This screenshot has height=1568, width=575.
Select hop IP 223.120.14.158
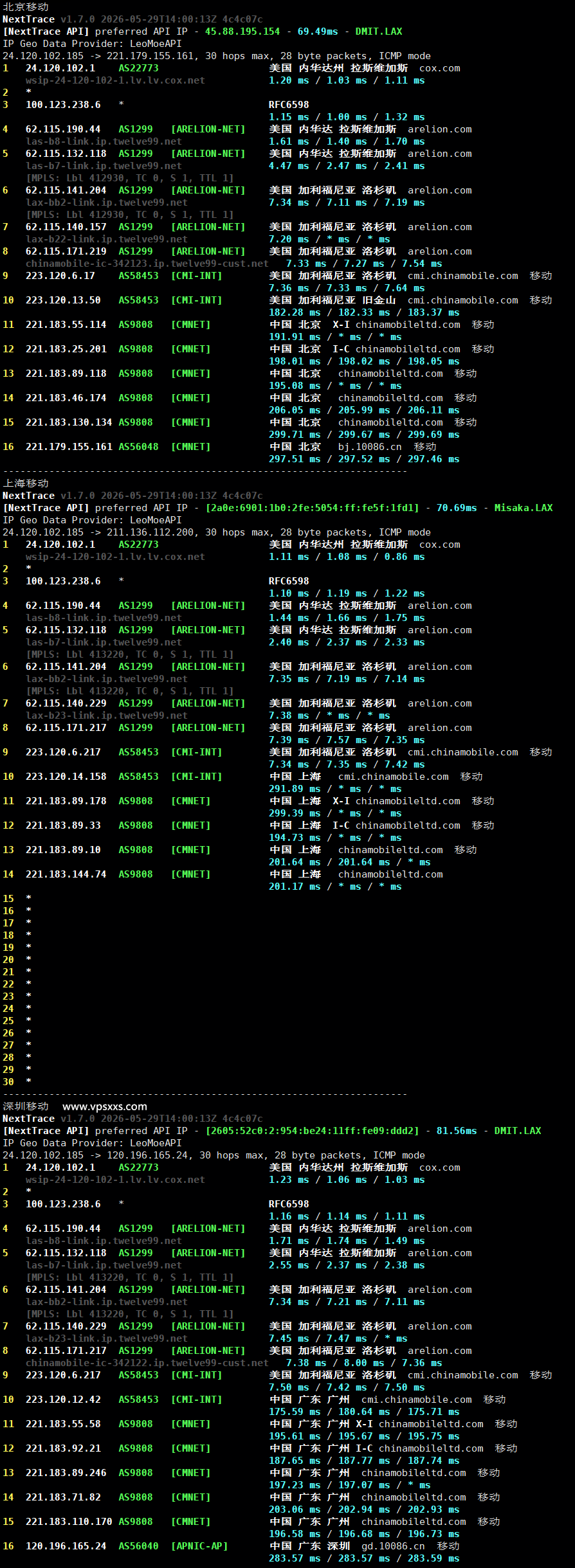[66, 776]
